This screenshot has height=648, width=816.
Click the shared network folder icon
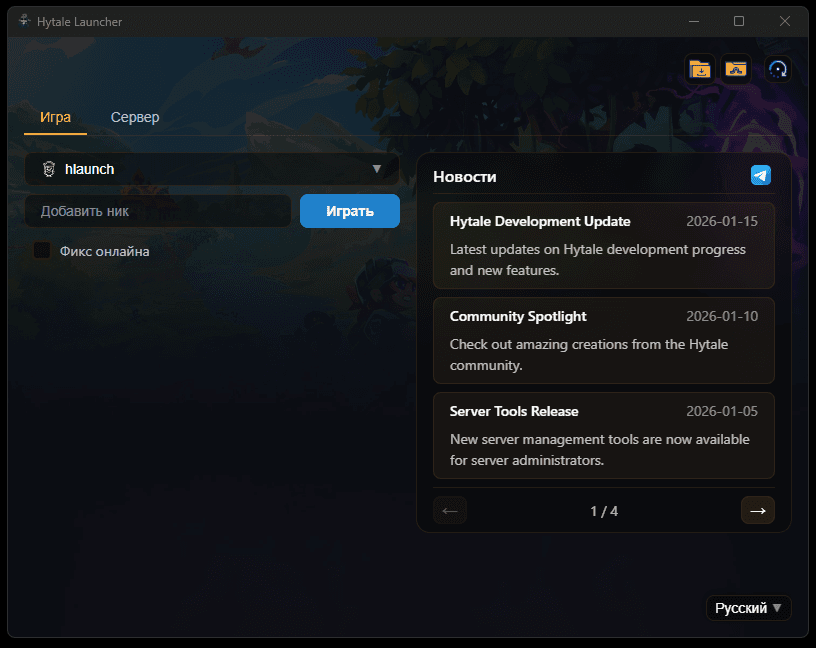click(736, 69)
